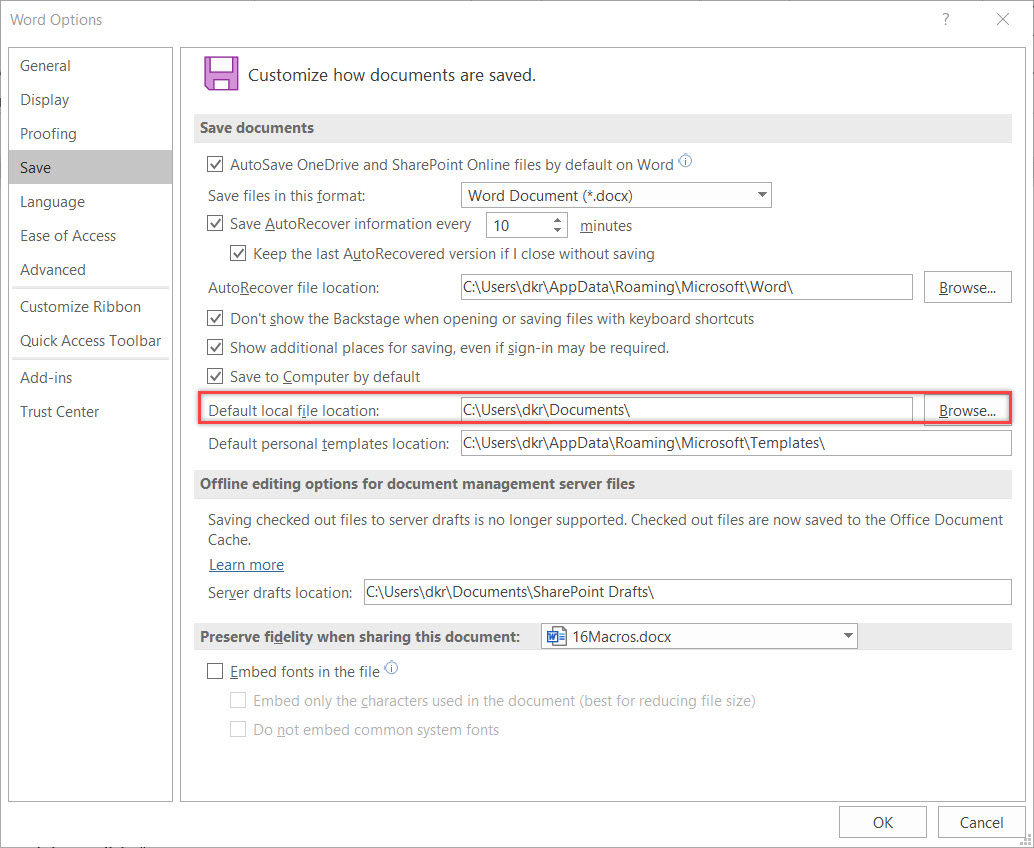Open the Learn more link
This screenshot has width=1034, height=848.
(x=246, y=565)
